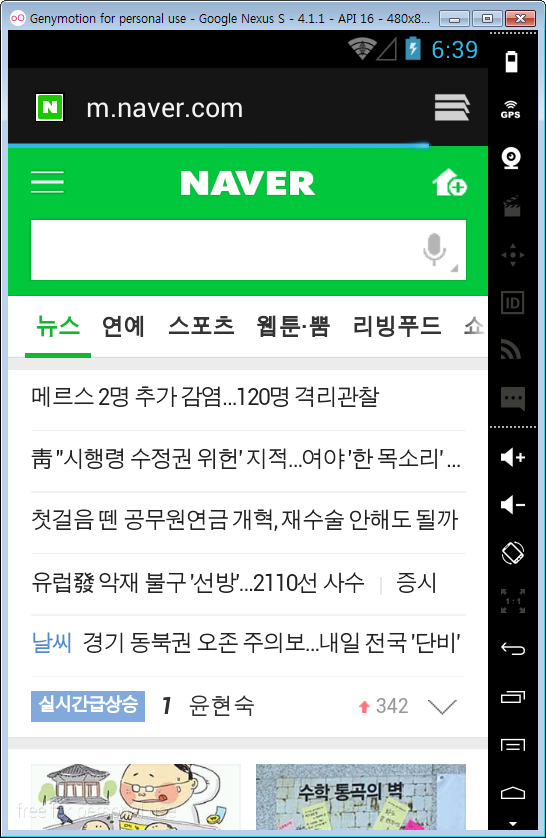
Task: Open the Genymotion battery settings
Action: pos(511,62)
